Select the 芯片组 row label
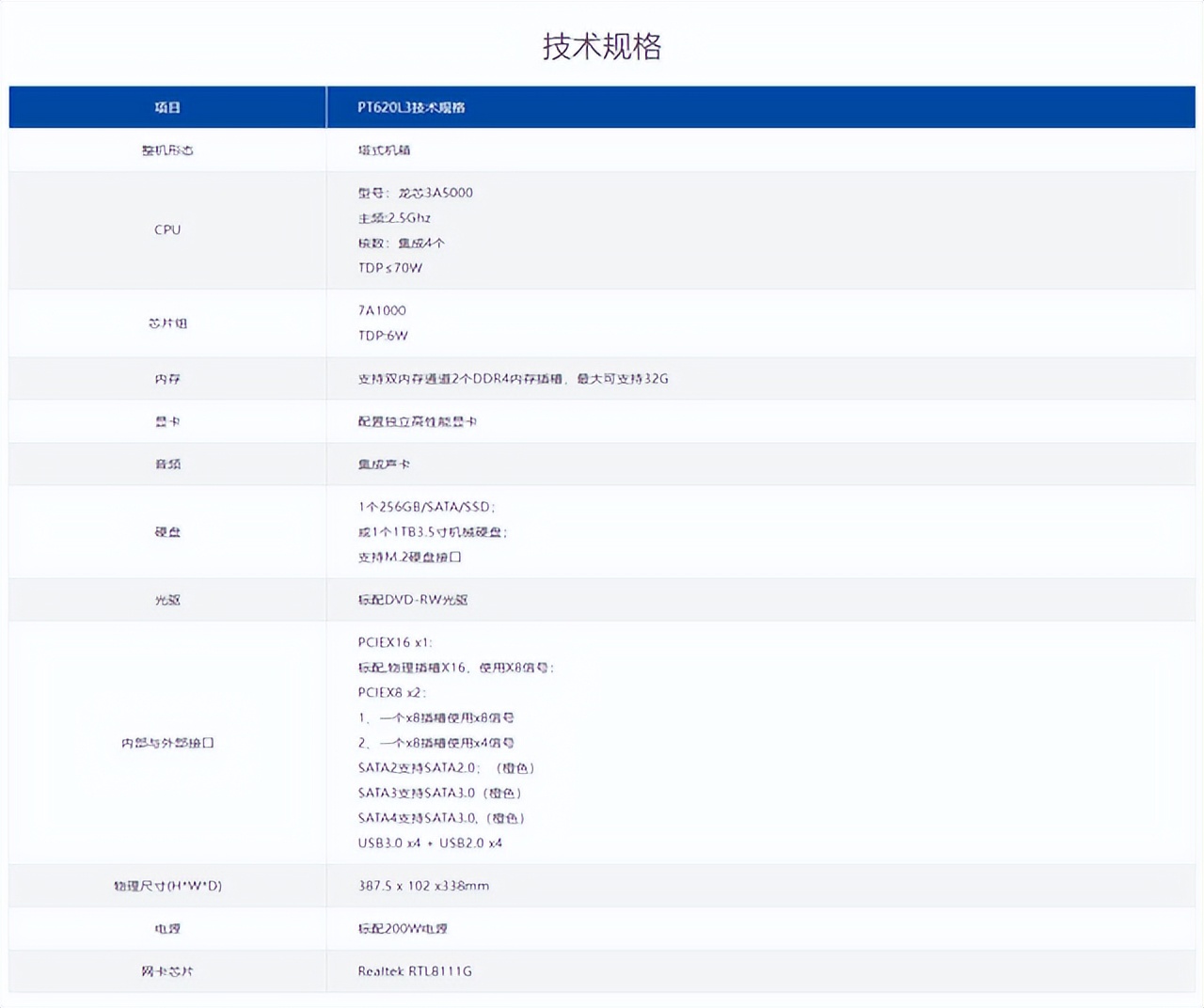Screen dimensions: 1204x1008 tap(166, 322)
